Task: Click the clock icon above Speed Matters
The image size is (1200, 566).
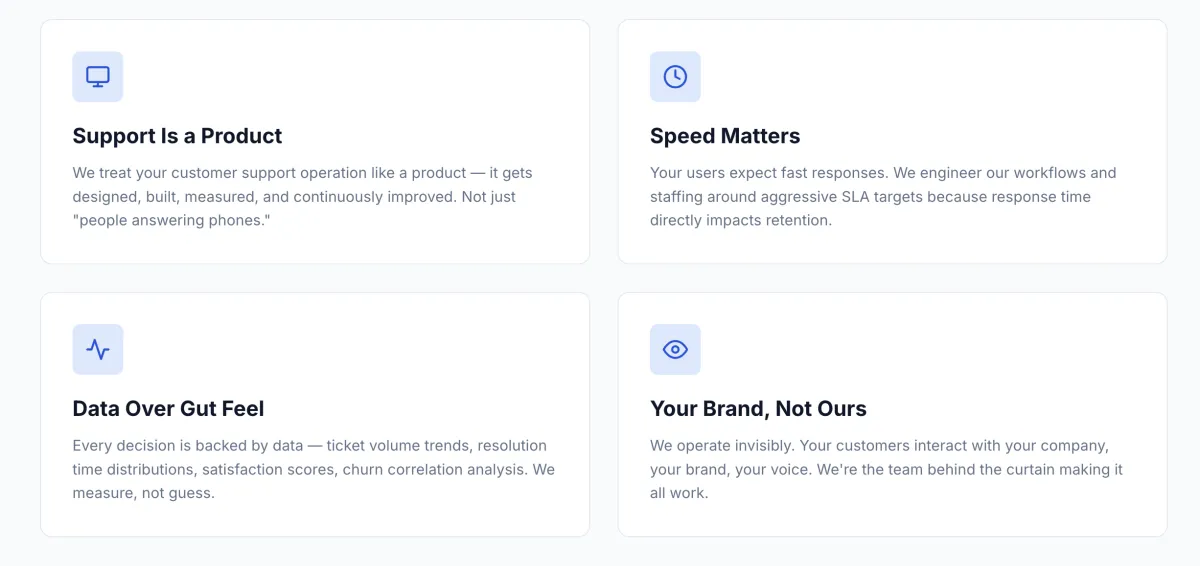Action: [x=675, y=77]
